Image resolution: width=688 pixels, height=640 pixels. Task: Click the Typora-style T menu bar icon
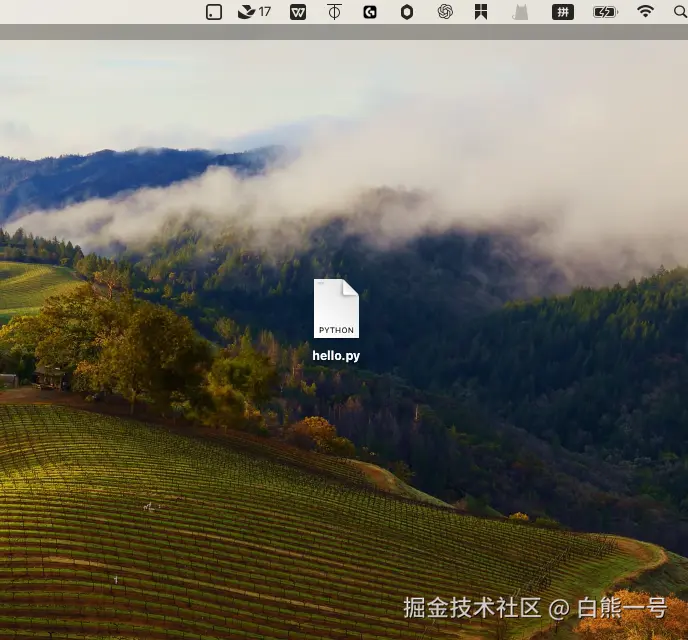[334, 12]
